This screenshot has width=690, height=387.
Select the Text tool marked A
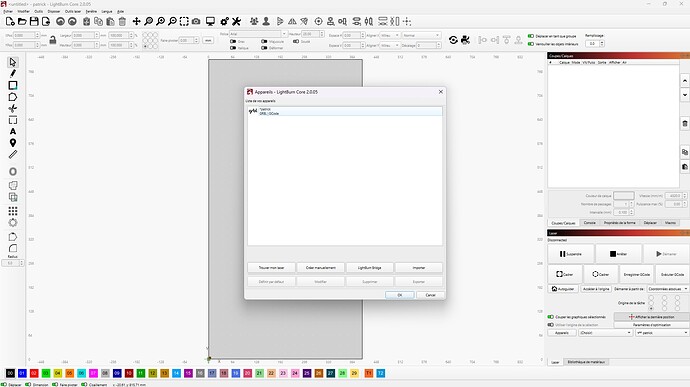click(13, 131)
